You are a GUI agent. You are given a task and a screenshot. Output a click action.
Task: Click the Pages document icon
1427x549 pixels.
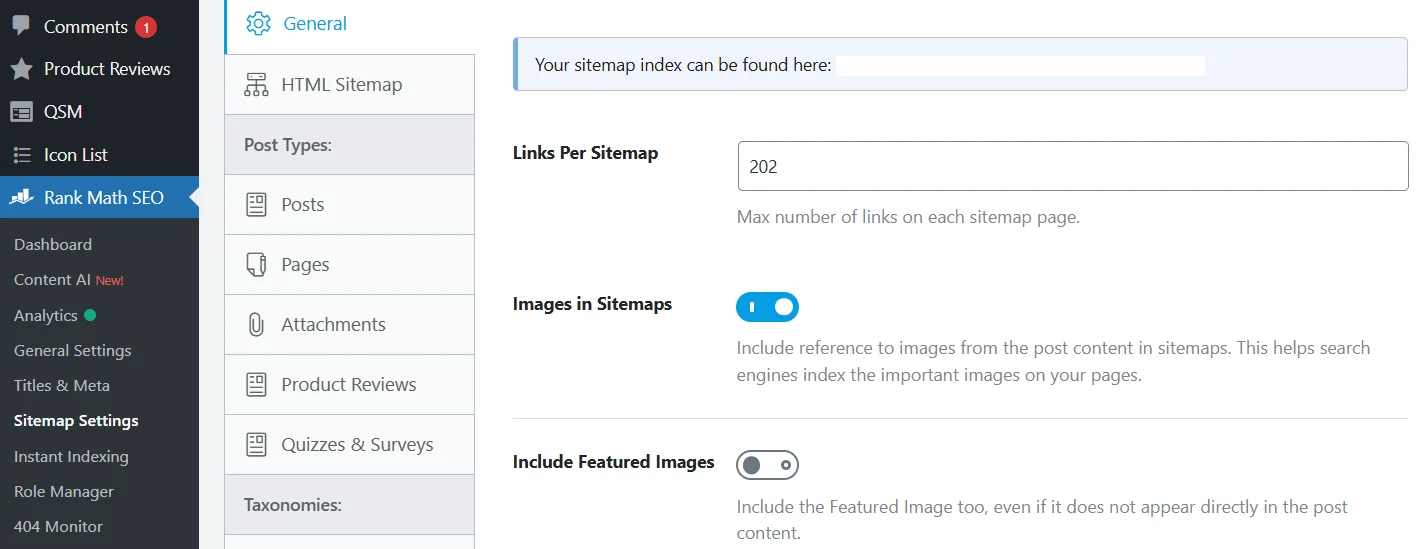(256, 265)
